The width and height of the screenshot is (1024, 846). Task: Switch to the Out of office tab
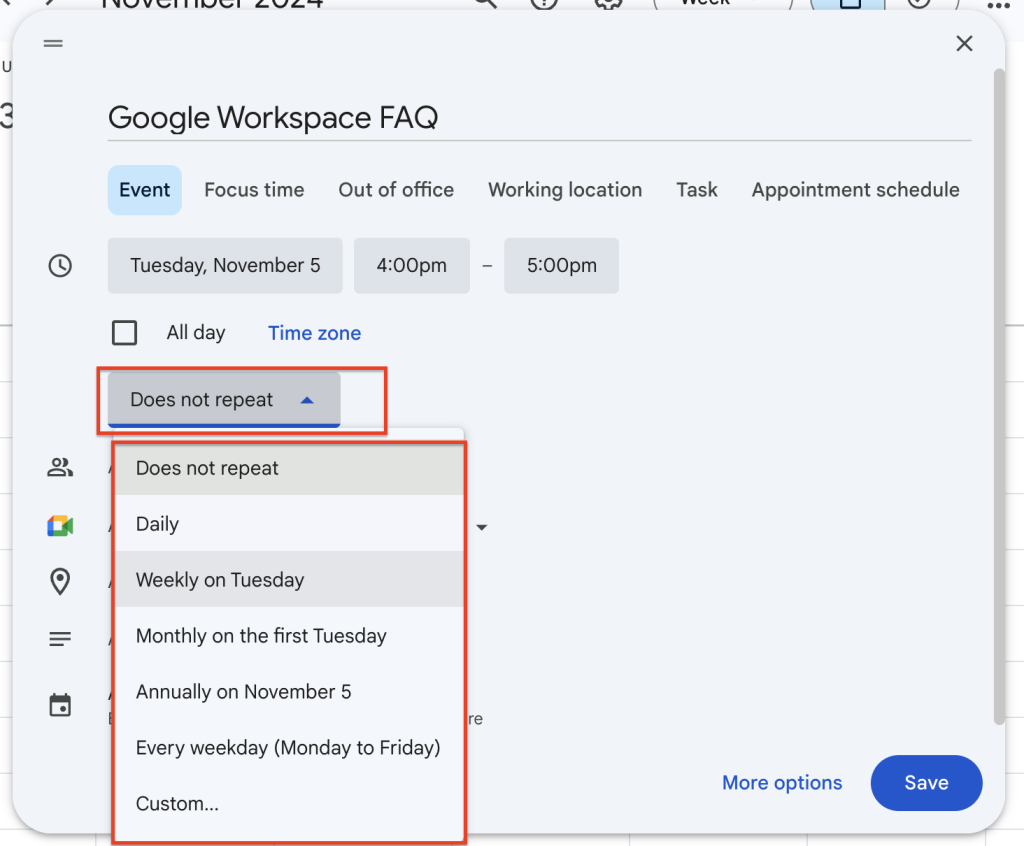coord(396,190)
